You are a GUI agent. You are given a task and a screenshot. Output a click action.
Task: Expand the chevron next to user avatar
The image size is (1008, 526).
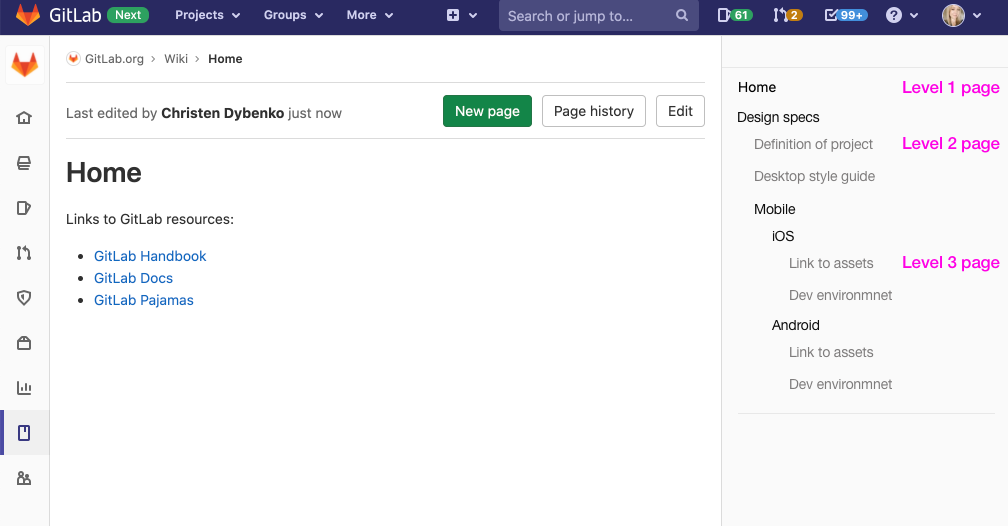[x=977, y=15]
